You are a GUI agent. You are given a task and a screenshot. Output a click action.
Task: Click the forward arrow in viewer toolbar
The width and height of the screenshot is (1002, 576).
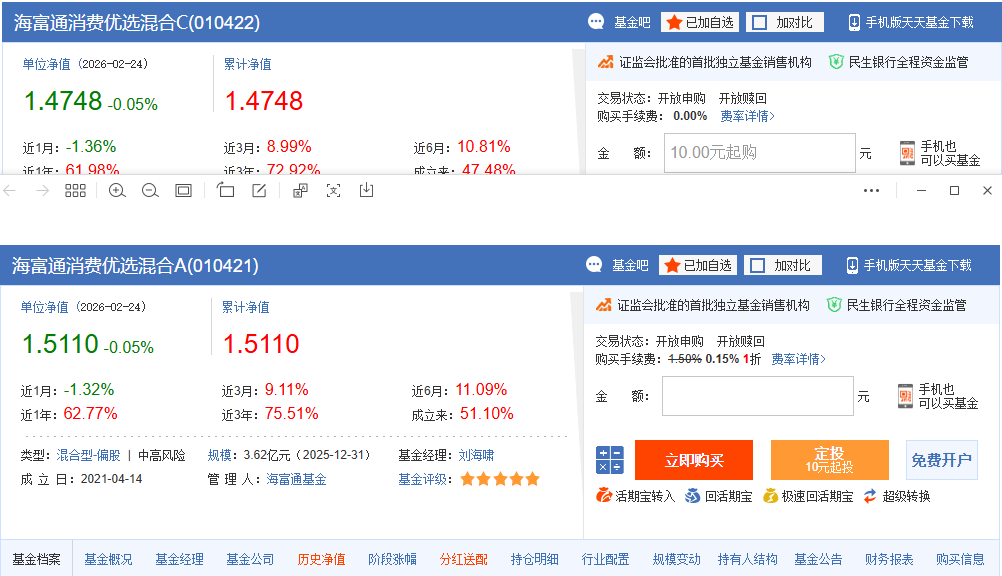click(42, 191)
